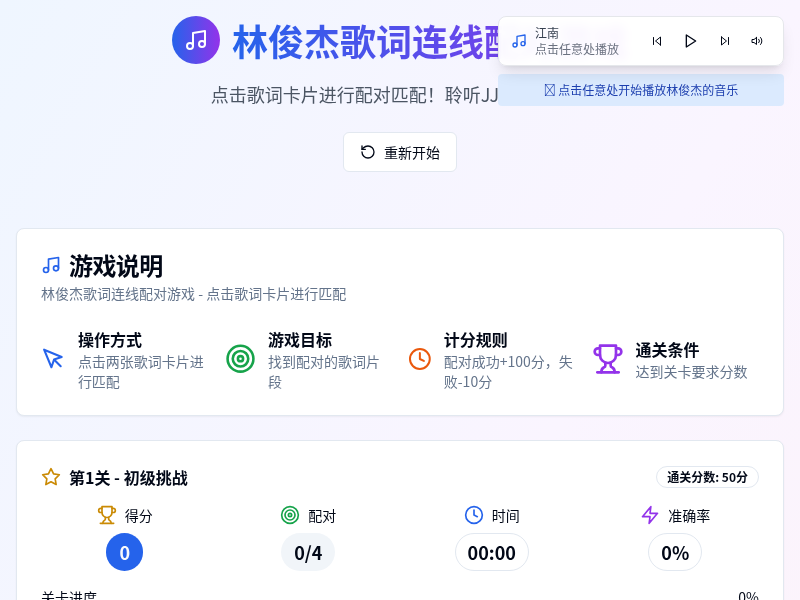Click the 达到关卡要求分数 description
The height and width of the screenshot is (600, 800).
[691, 372]
